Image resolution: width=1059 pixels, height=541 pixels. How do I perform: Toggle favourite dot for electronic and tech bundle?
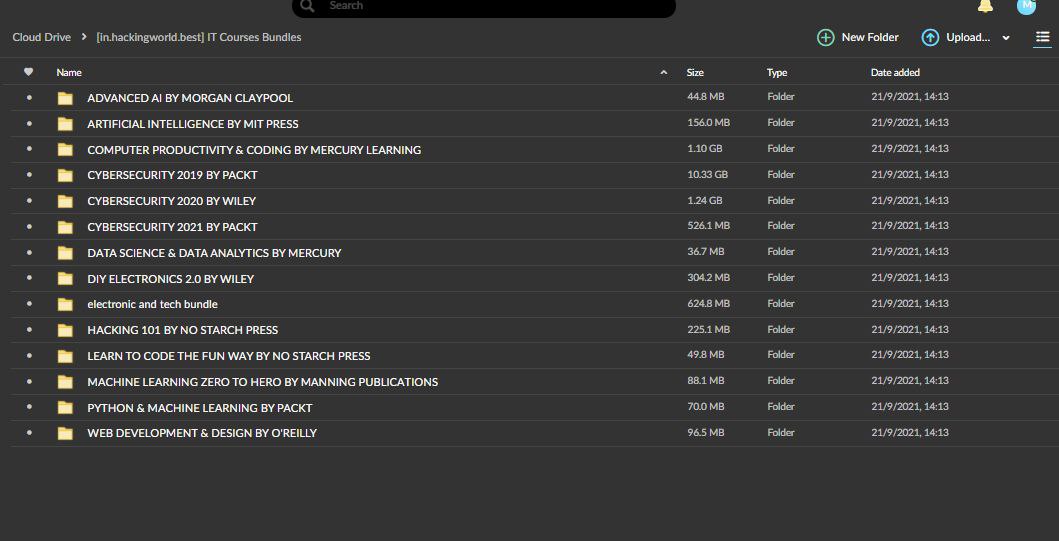click(29, 304)
